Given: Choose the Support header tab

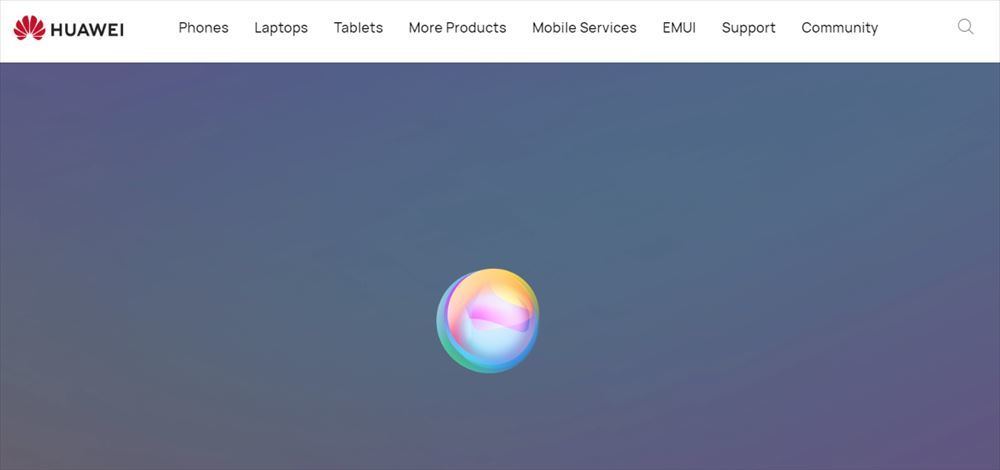Looking at the screenshot, I should (x=749, y=27).
